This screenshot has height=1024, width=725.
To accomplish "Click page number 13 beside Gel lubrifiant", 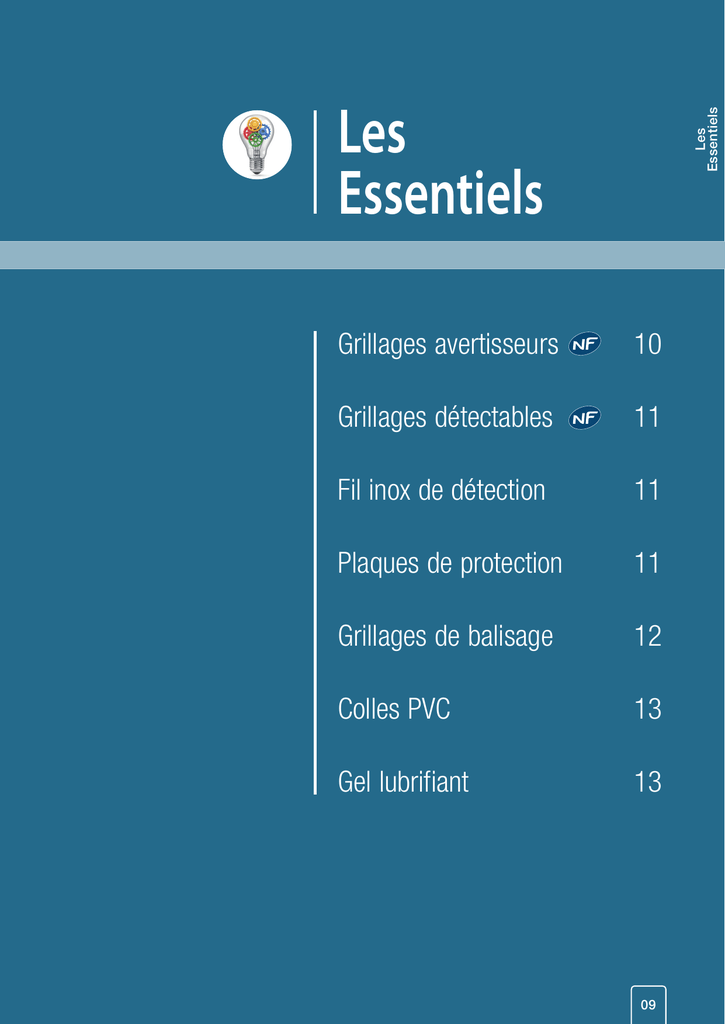I will [x=647, y=782].
